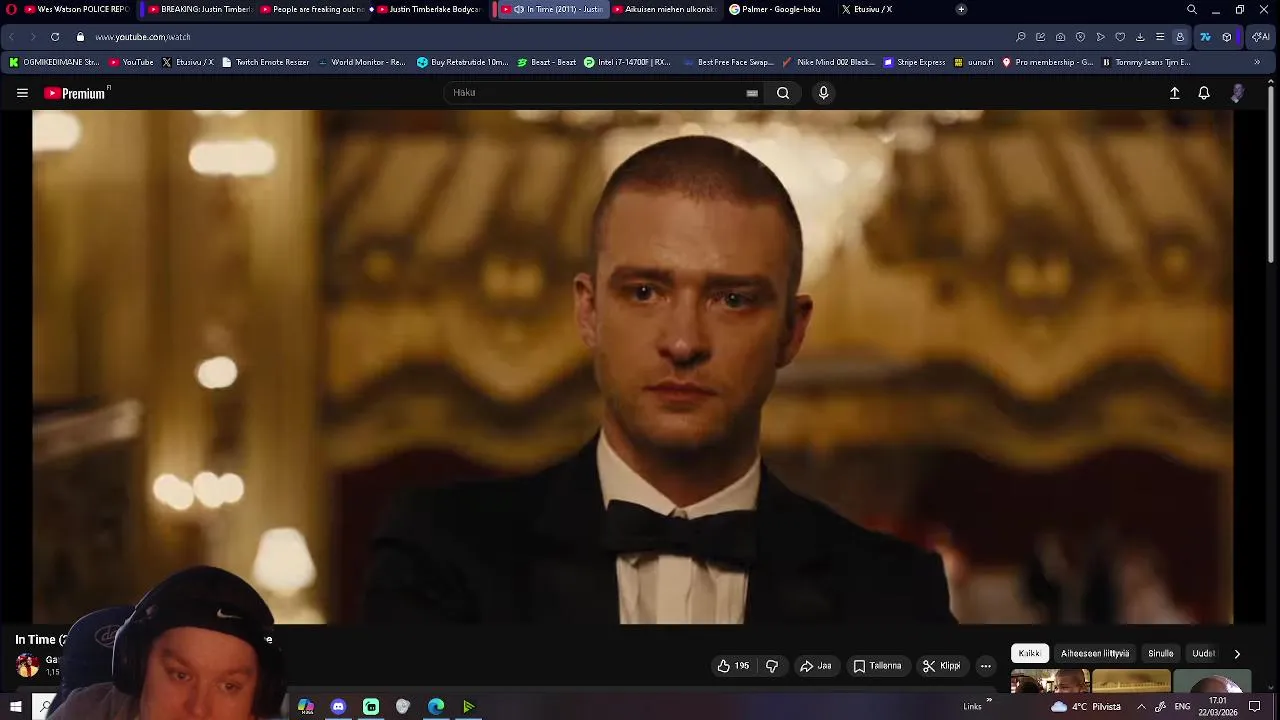Open the Best Free Face Swap bookmark

[728, 62]
